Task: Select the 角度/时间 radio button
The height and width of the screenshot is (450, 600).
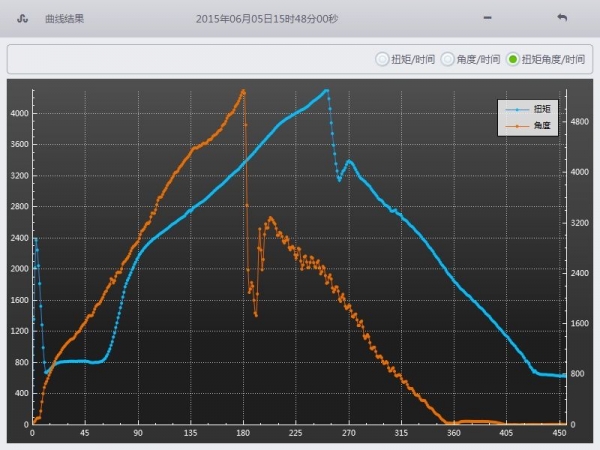Action: tap(448, 59)
